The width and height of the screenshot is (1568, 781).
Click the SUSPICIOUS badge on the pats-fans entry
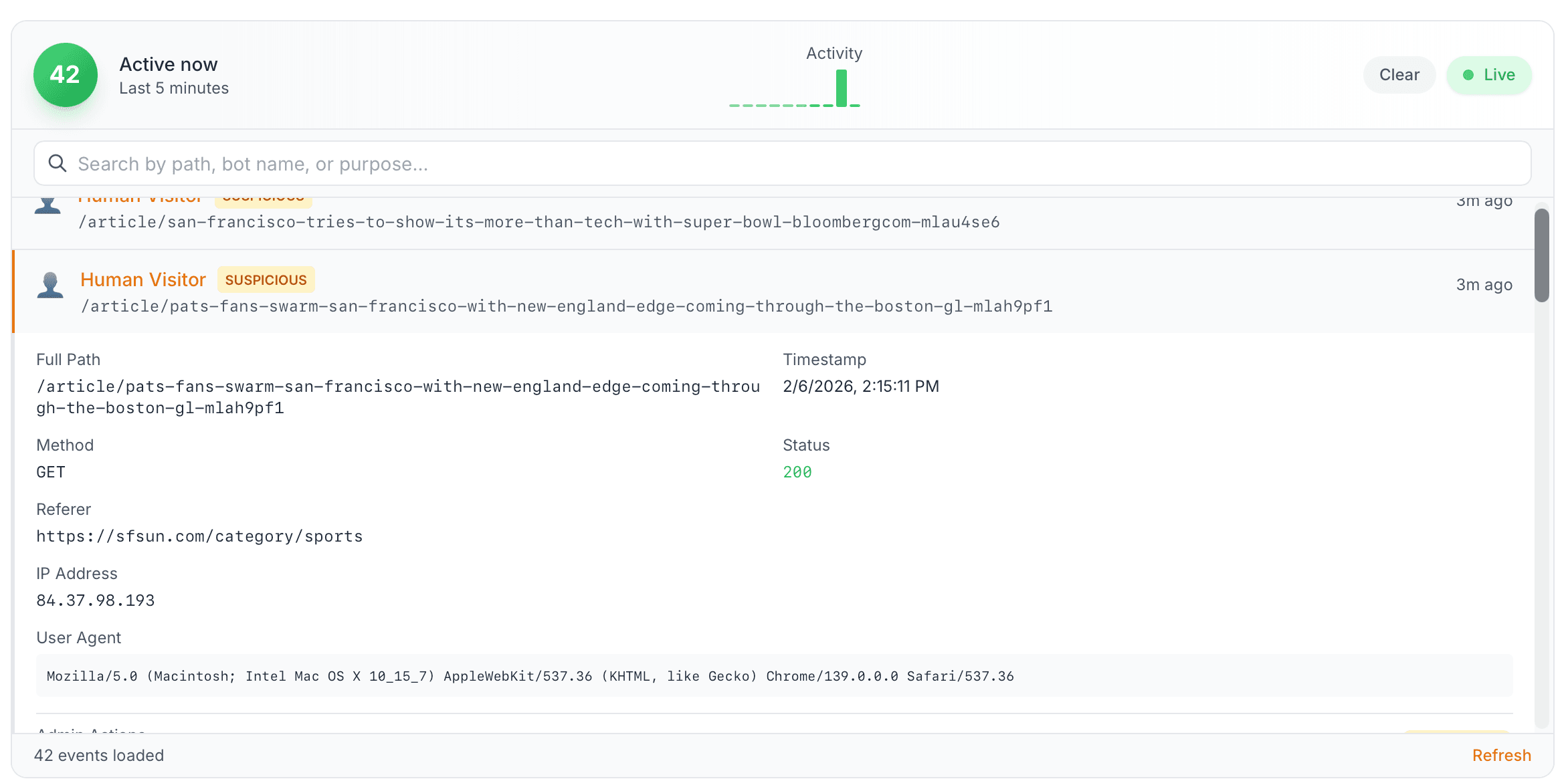[266, 280]
